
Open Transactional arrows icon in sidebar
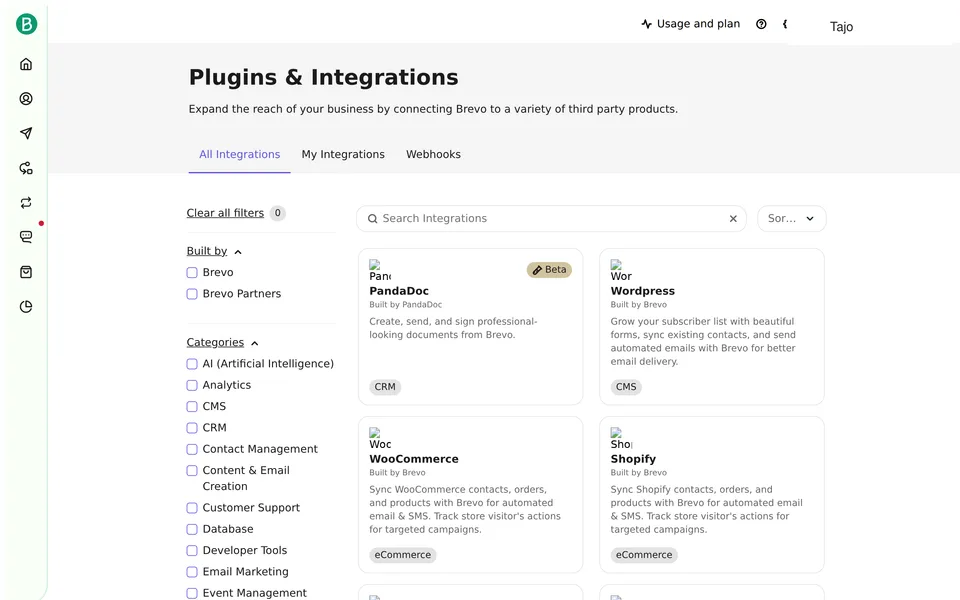click(26, 203)
